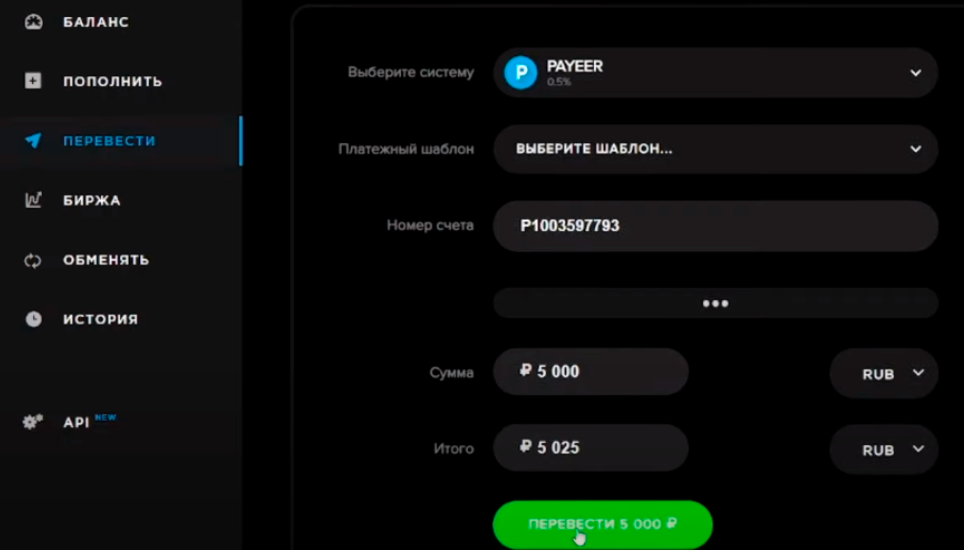Viewport: 964px width, 550px height.
Task: Click the API gears icon
Action: click(33, 422)
